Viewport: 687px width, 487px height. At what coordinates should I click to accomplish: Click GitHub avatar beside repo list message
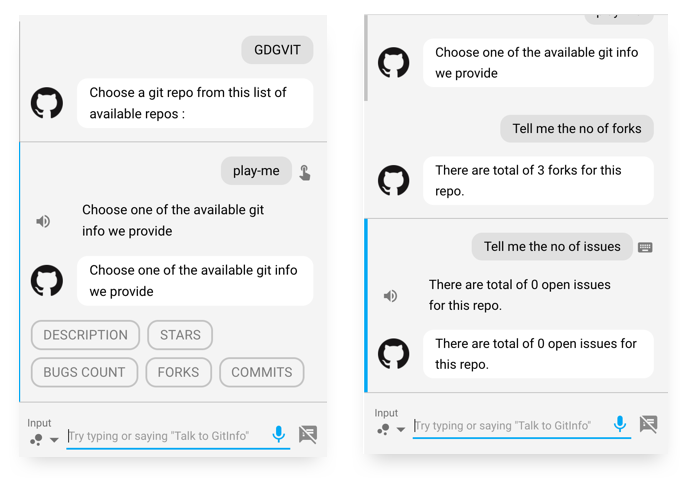pos(47,103)
